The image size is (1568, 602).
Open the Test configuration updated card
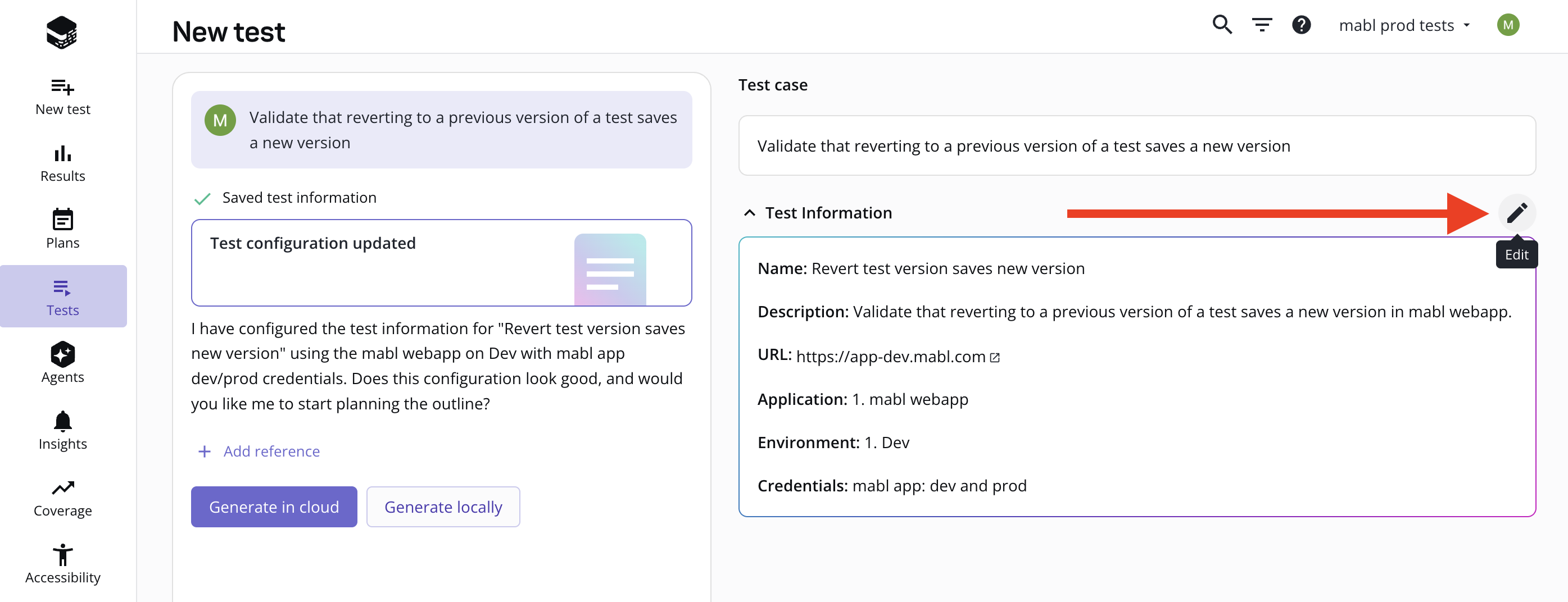pyautogui.click(x=441, y=263)
